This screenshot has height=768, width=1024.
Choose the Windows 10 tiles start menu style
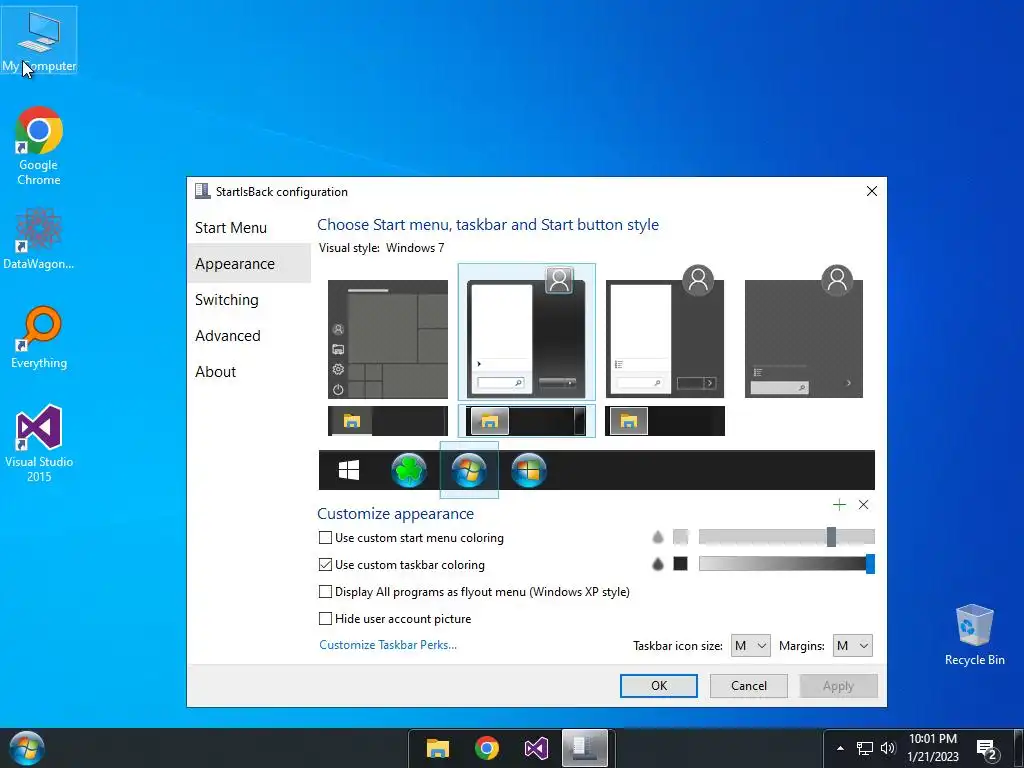tap(388, 339)
